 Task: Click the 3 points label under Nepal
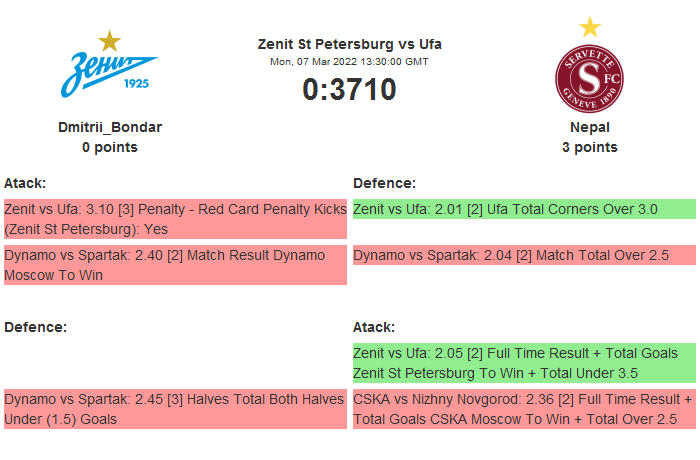590,147
